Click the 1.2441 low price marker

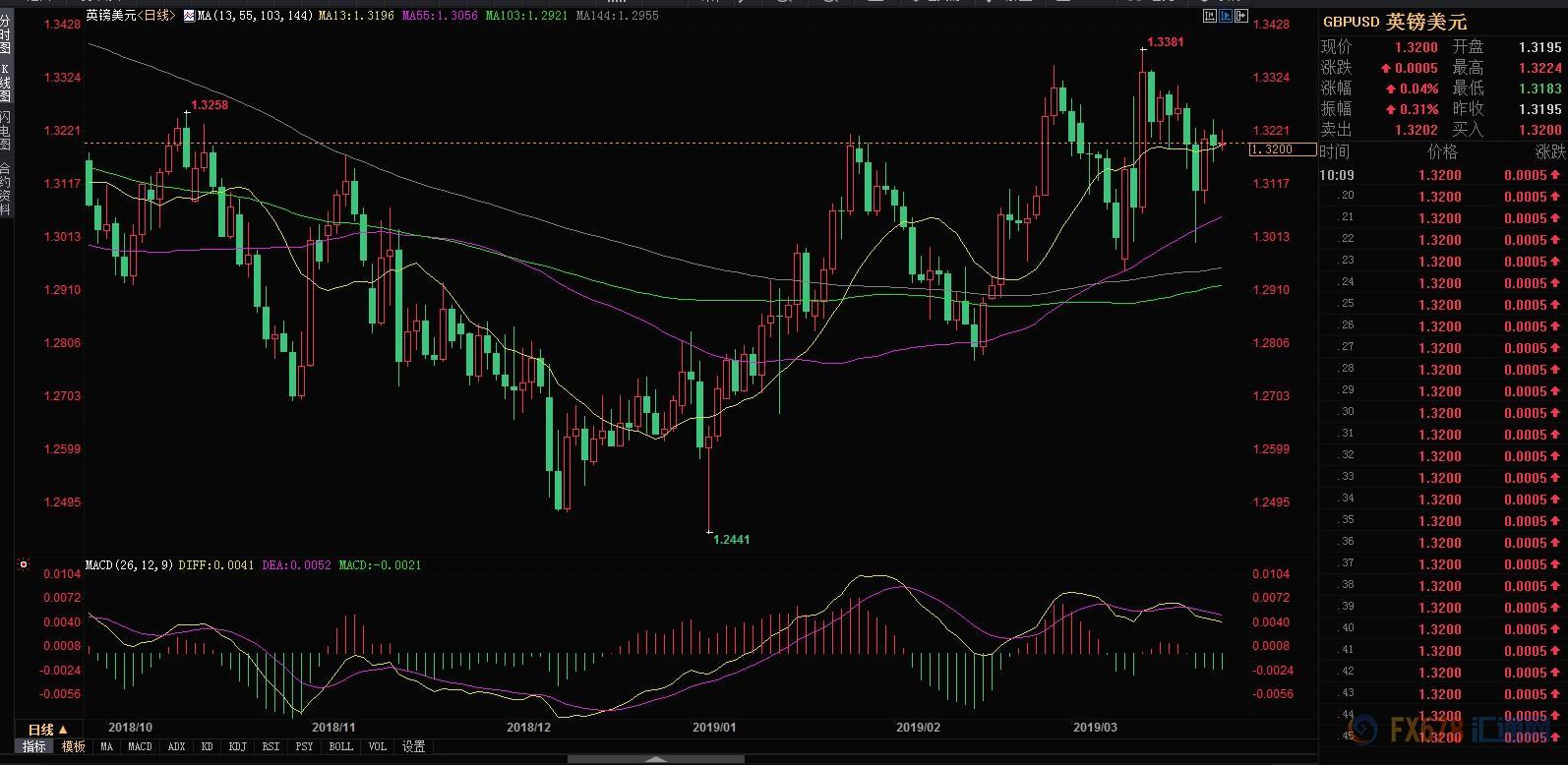pos(731,539)
